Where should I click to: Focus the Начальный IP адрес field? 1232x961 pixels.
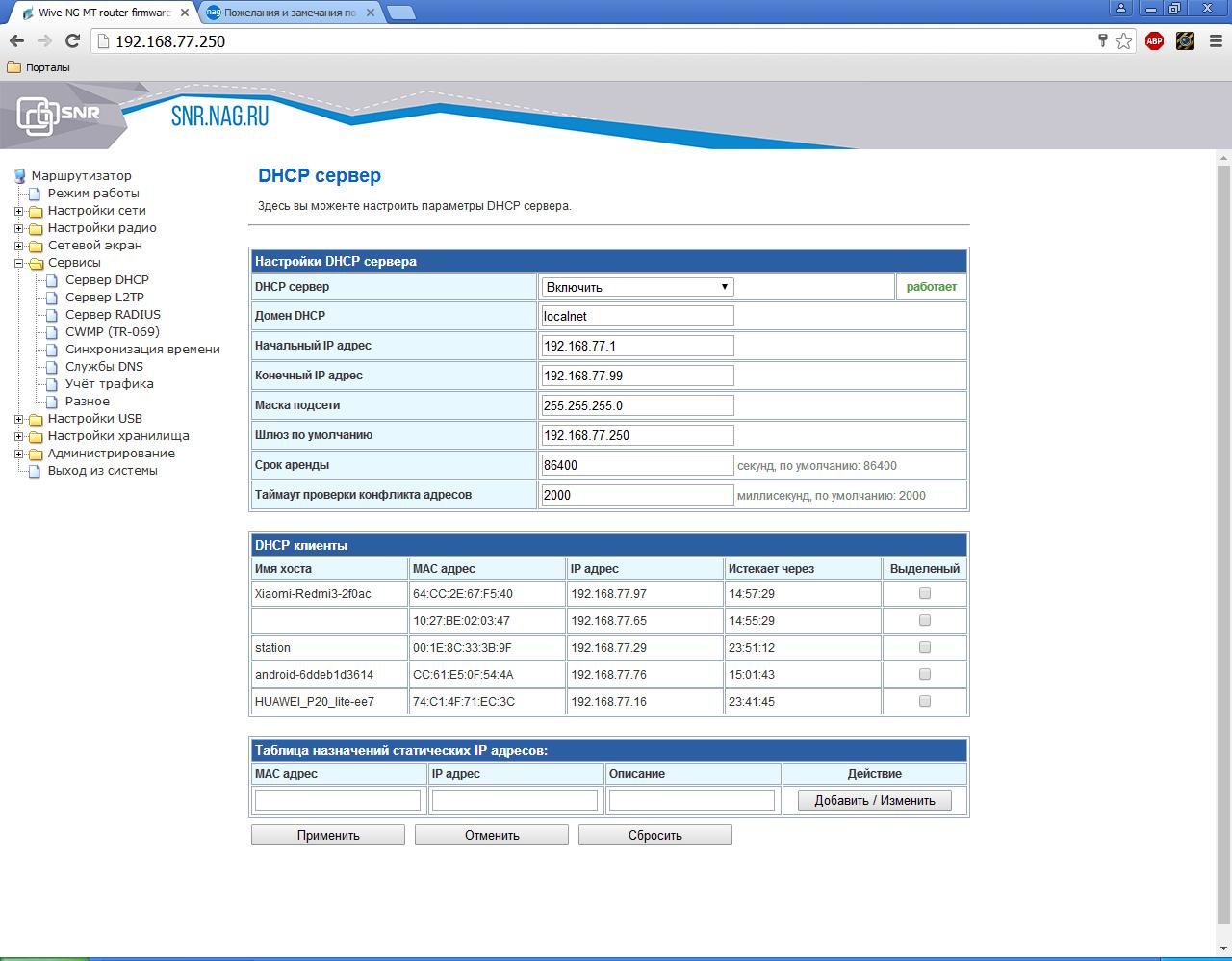point(637,346)
